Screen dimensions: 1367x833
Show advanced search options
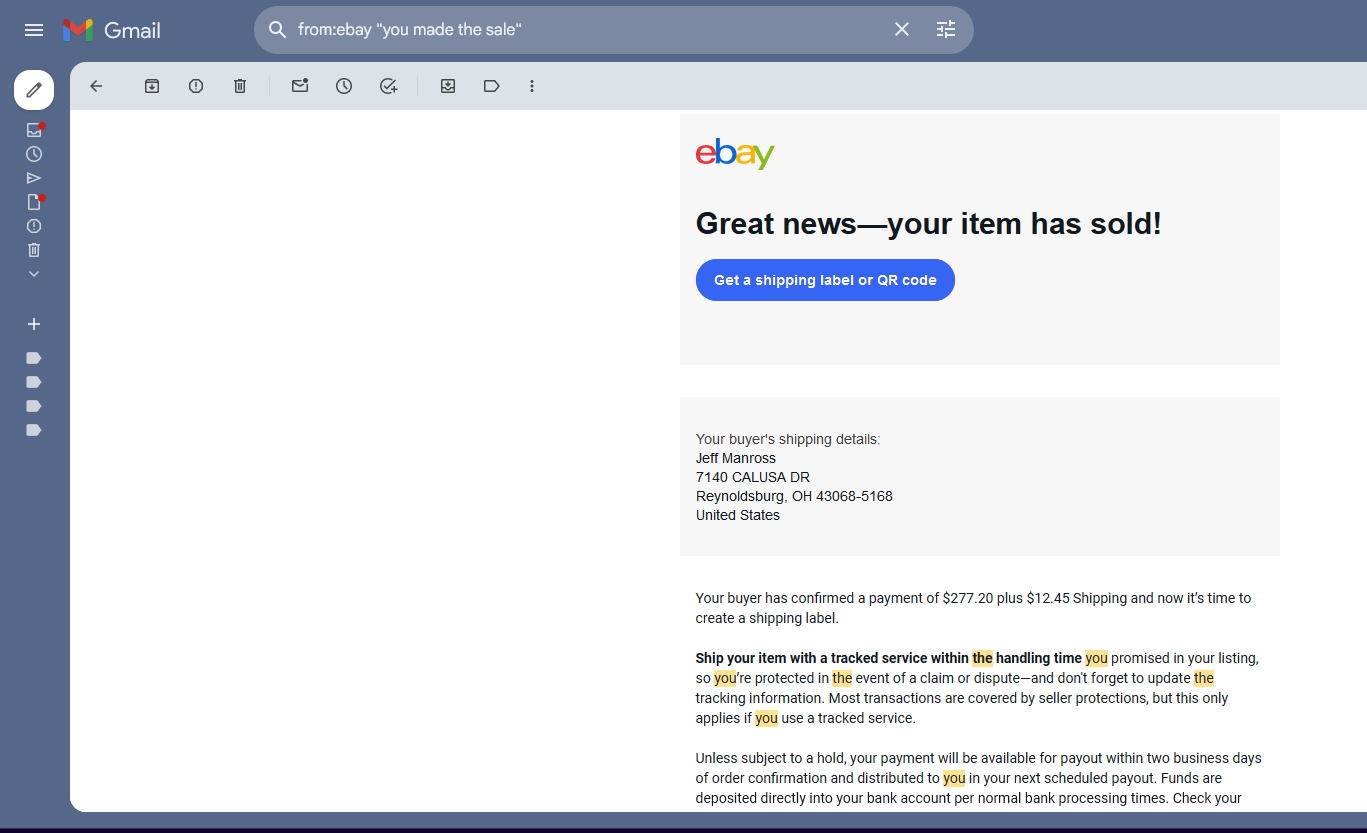[x=946, y=30]
